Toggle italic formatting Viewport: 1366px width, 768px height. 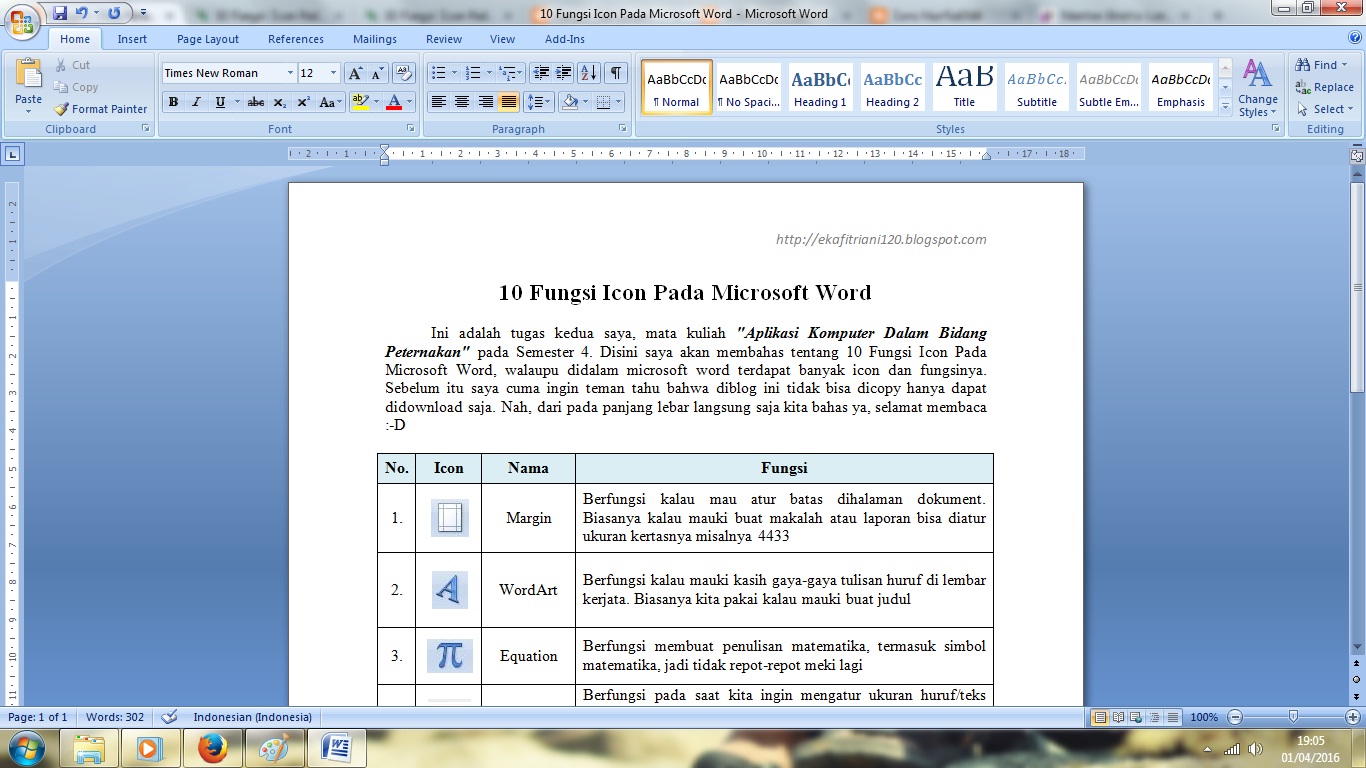coord(196,102)
